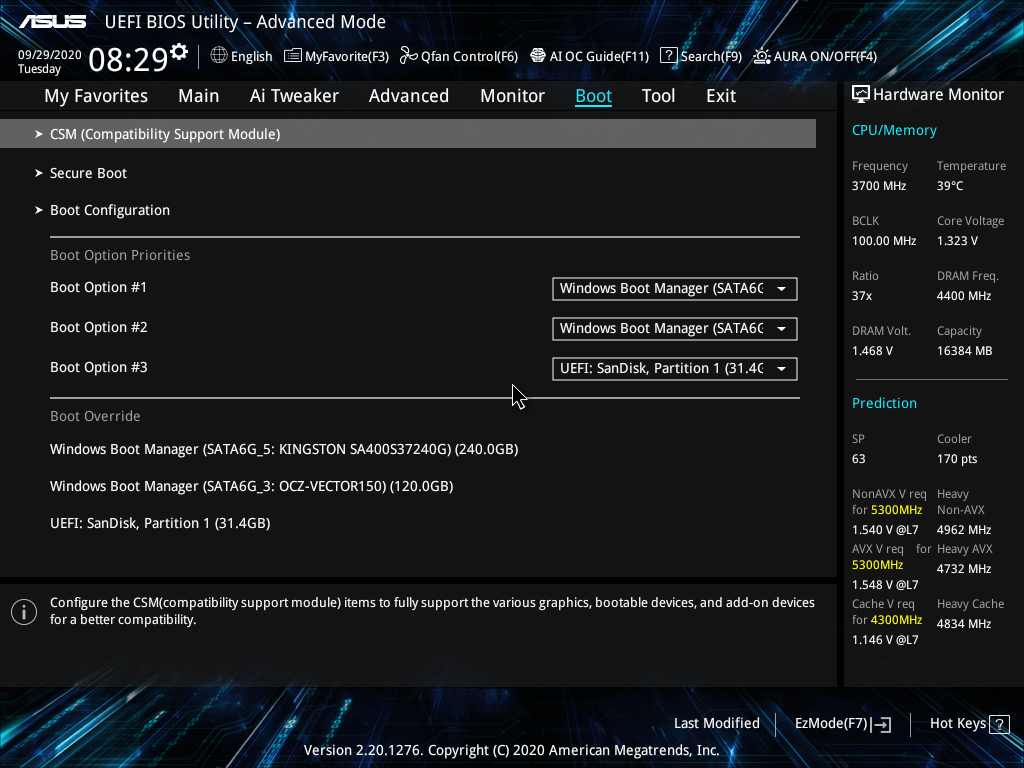Open Boot Option #3 SanDisk dropdown

(x=675, y=368)
